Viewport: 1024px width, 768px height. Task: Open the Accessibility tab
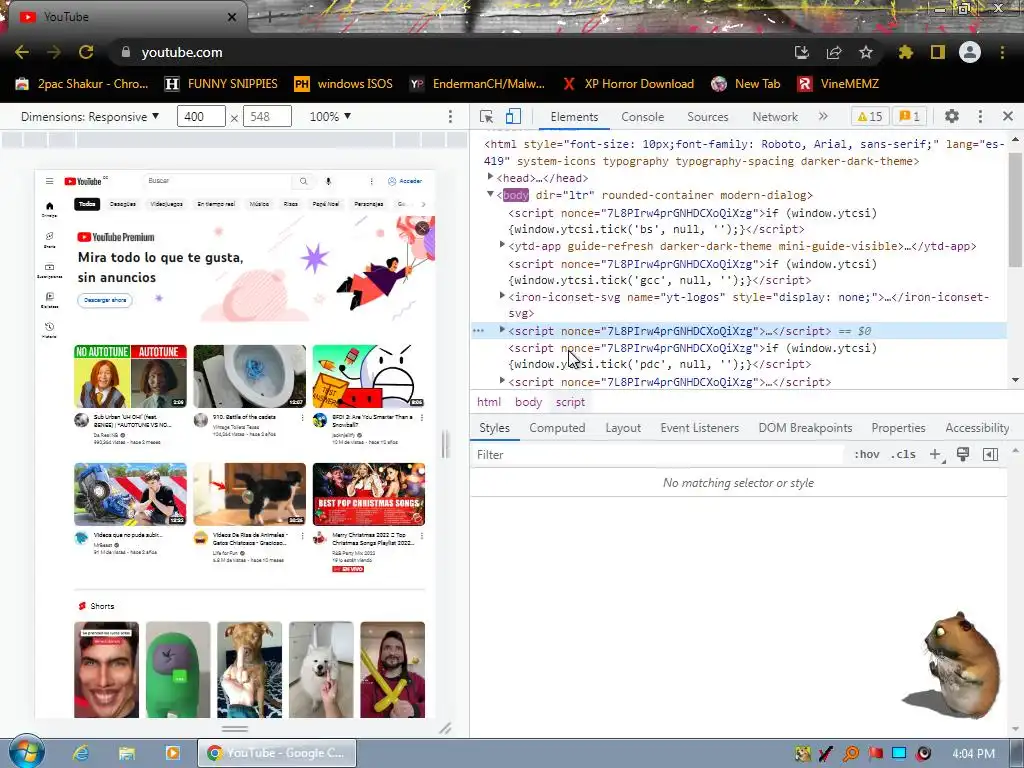[977, 428]
